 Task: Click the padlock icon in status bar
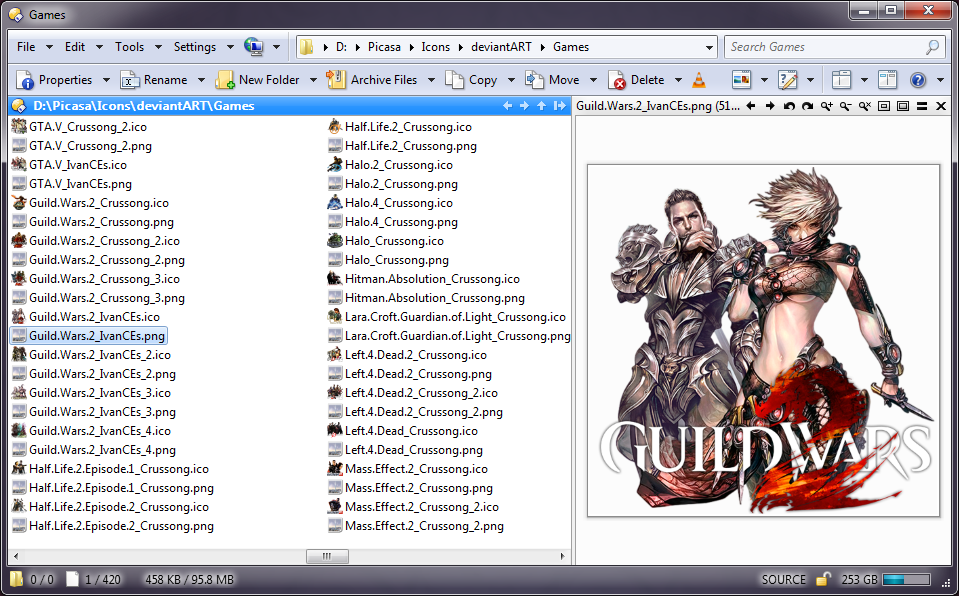pyautogui.click(x=823, y=579)
